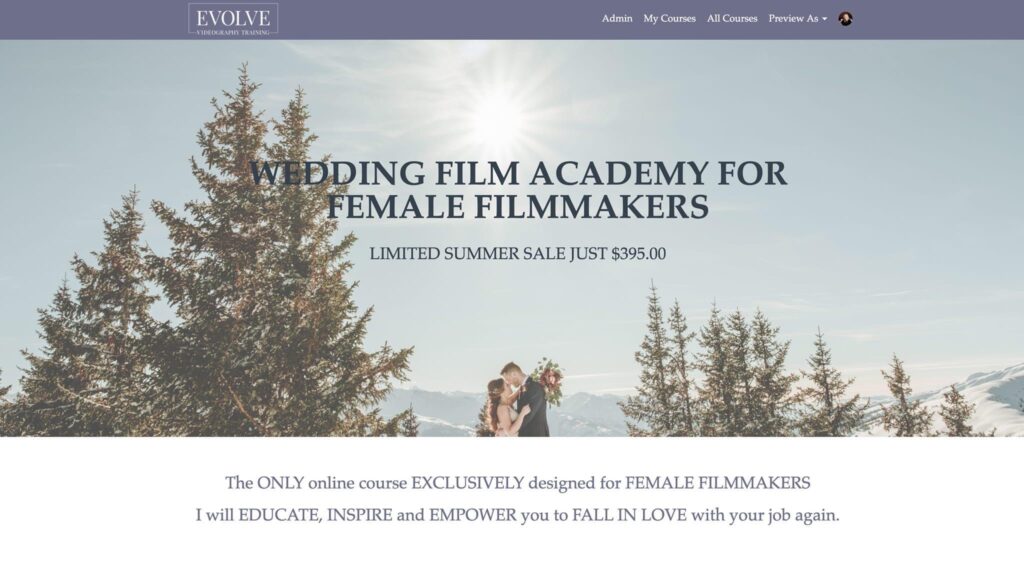Click the ONLY online course tagline text
Viewport: 1024px width, 563px height.
[x=518, y=483]
